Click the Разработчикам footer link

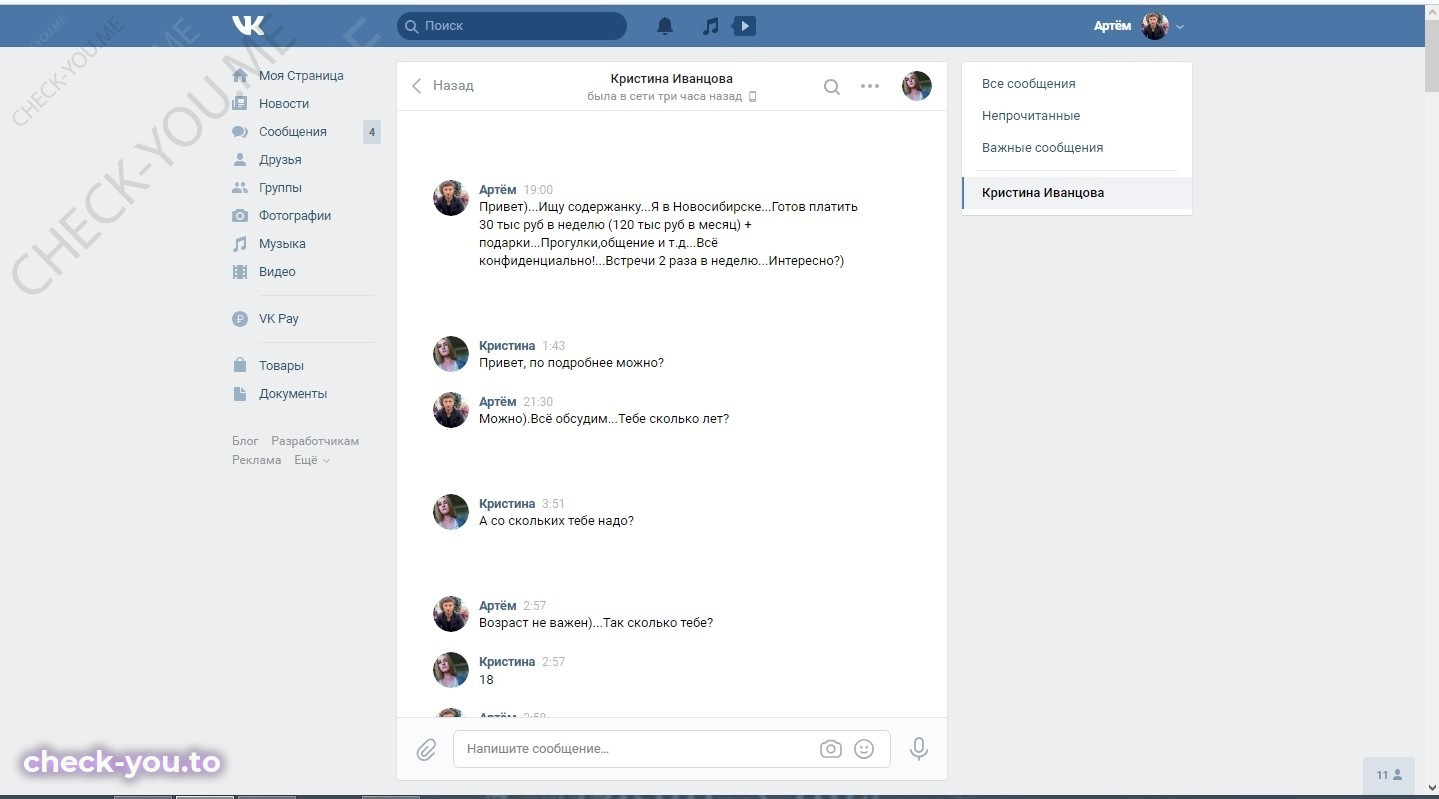(315, 441)
